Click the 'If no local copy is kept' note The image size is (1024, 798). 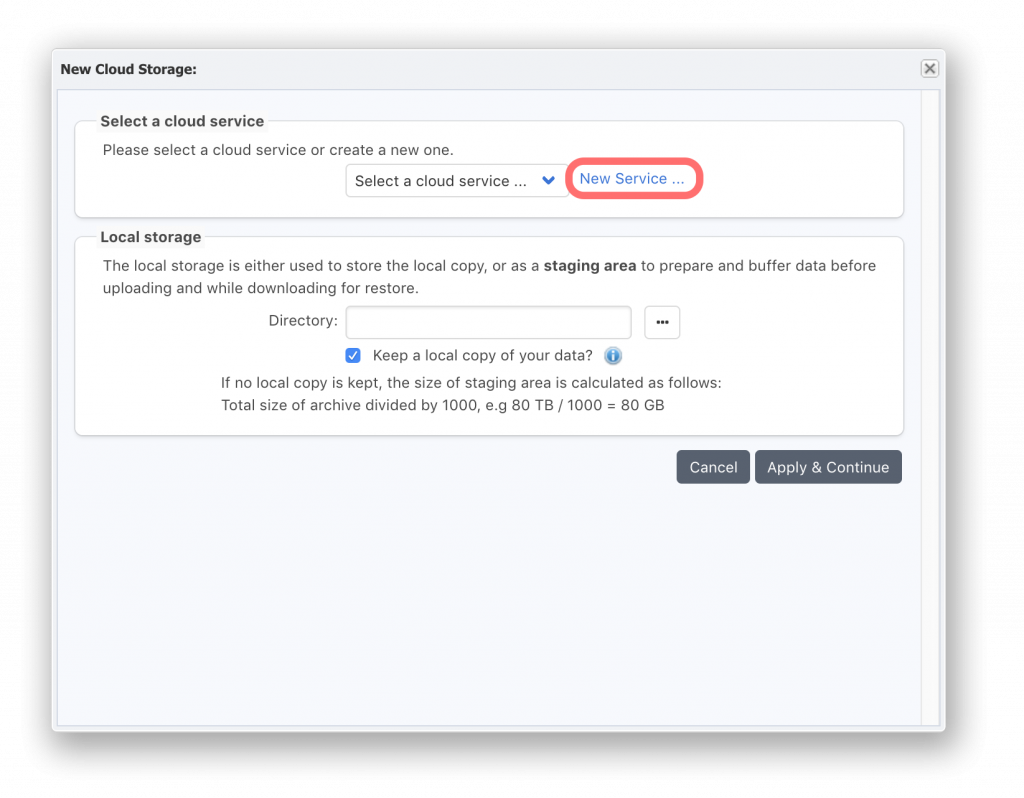(471, 383)
